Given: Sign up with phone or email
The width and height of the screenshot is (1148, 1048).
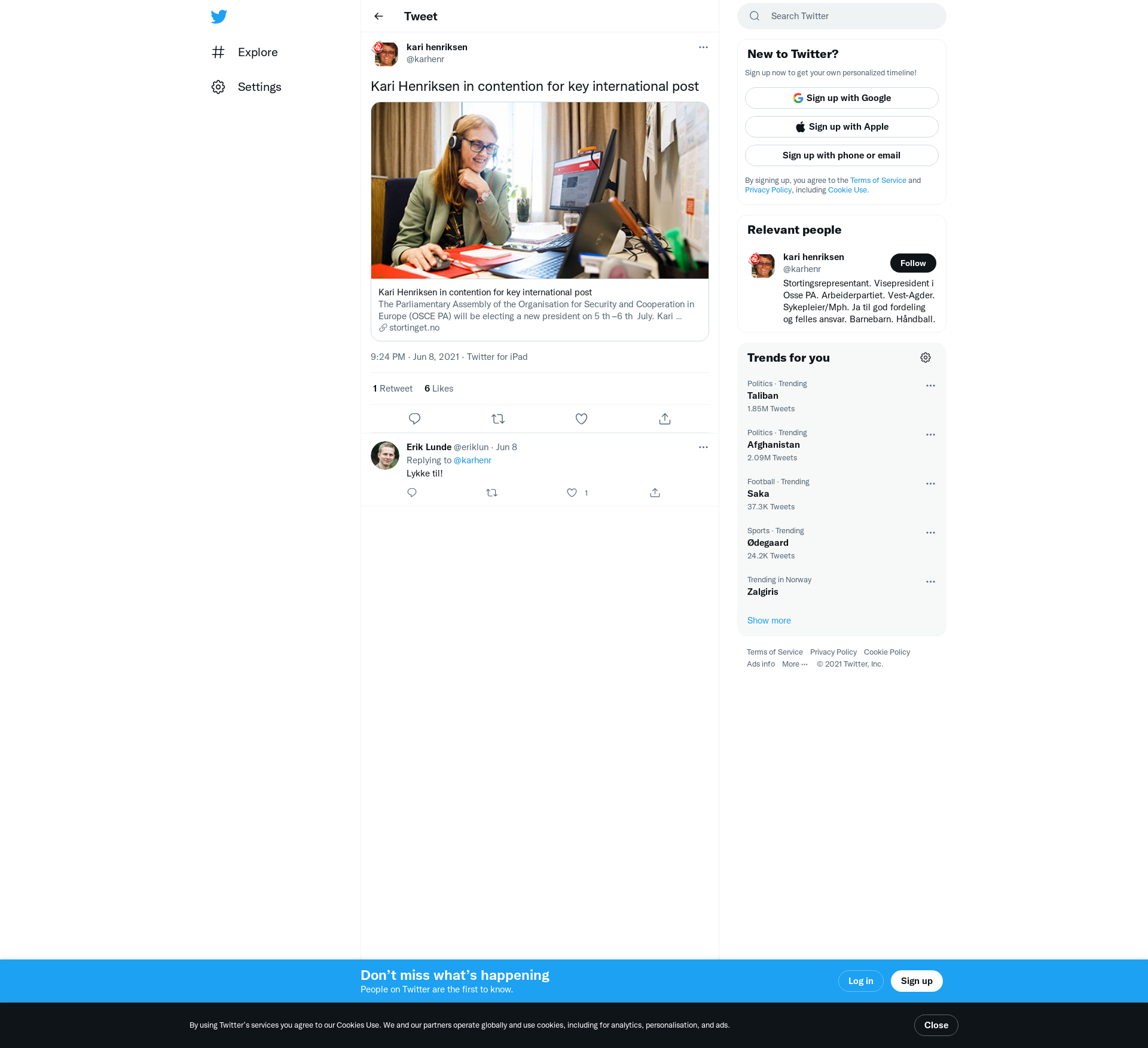Looking at the screenshot, I should point(842,155).
